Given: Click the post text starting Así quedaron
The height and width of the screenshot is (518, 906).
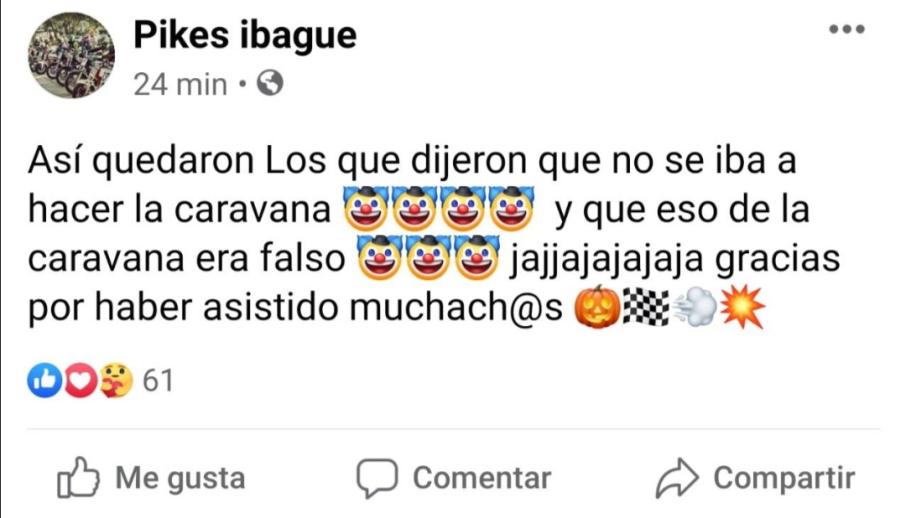Looking at the screenshot, I should pyautogui.click(x=433, y=234).
